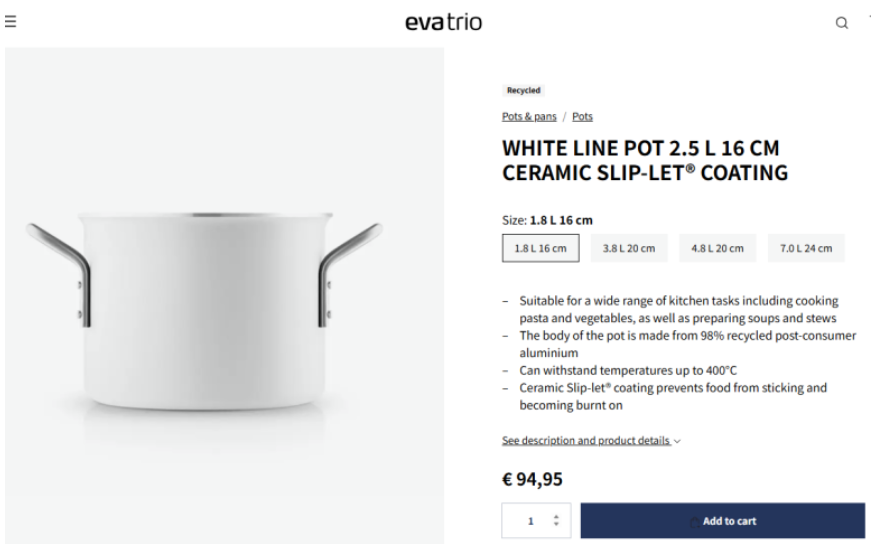Select the 3.8 L 20 cm size

tap(629, 248)
